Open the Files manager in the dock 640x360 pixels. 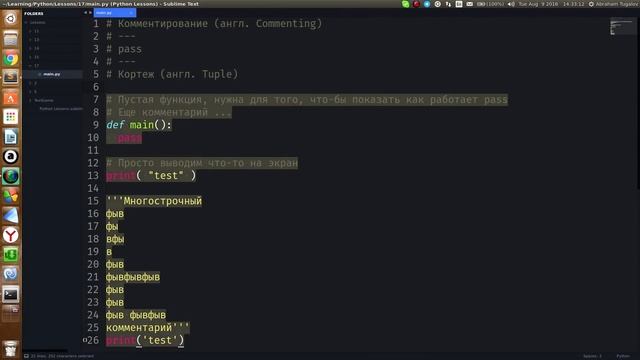click(11, 39)
